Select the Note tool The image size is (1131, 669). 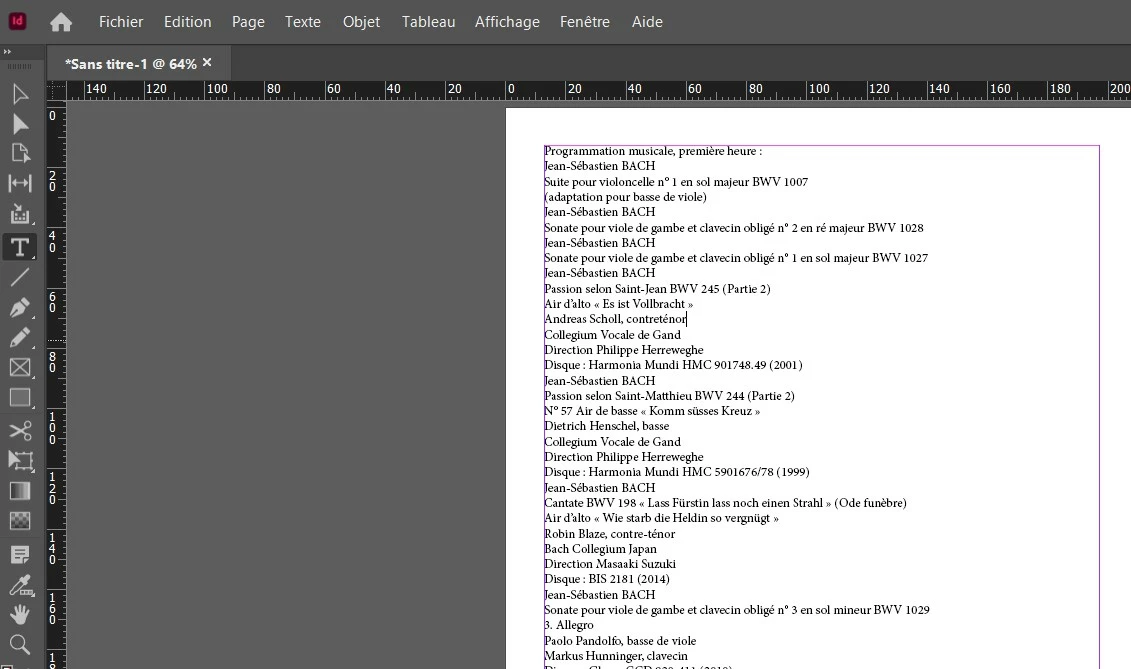[20, 555]
